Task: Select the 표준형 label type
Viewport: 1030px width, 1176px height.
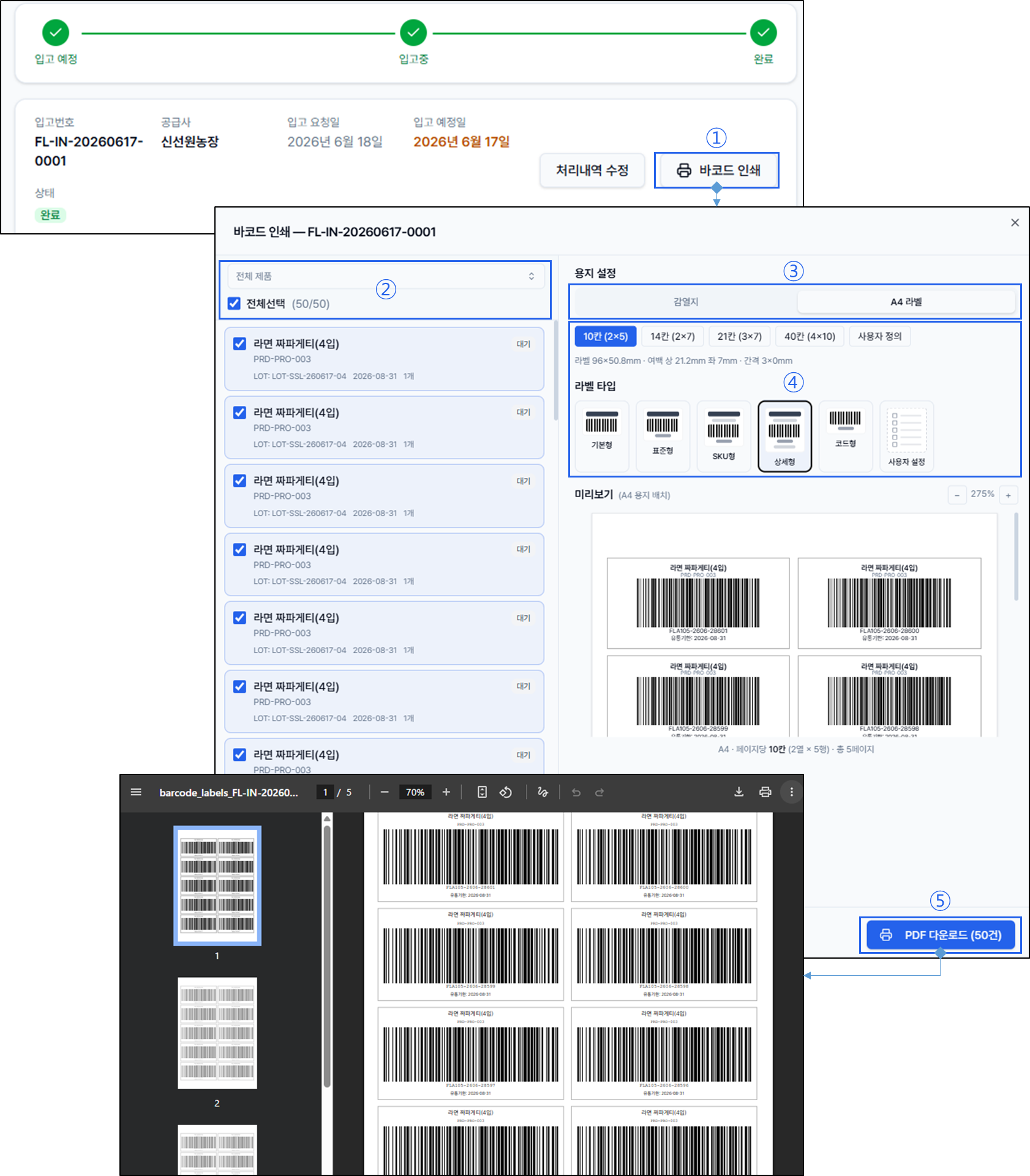Action: pyautogui.click(x=663, y=436)
